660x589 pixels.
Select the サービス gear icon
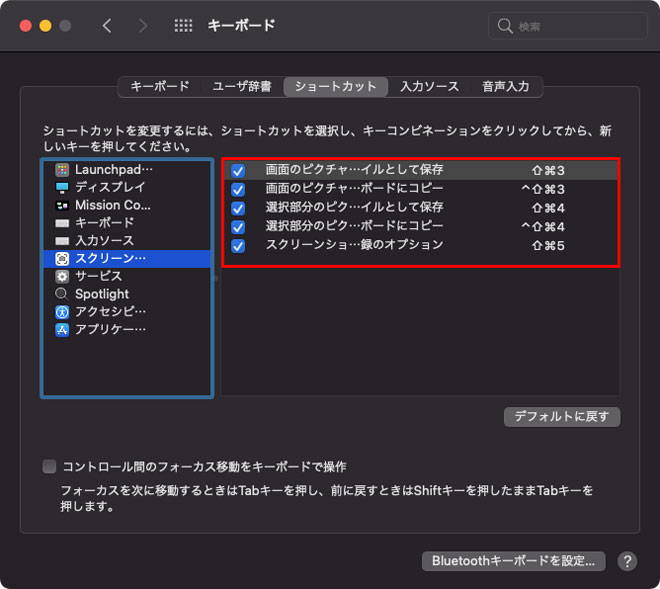(x=62, y=276)
